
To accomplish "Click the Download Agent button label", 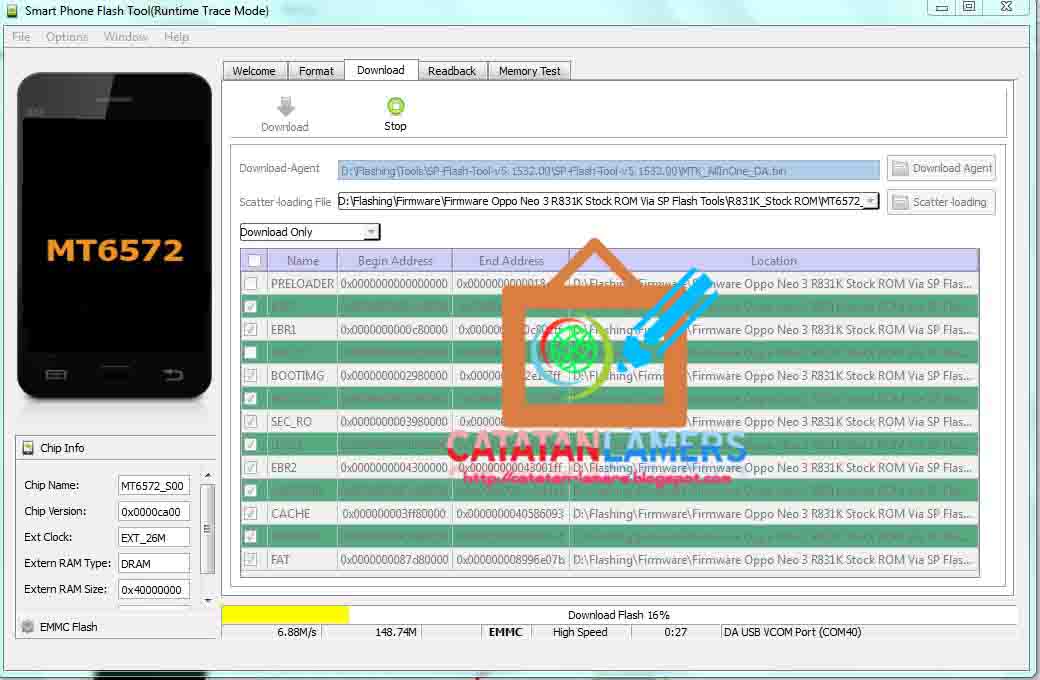I will pyautogui.click(x=952, y=169).
